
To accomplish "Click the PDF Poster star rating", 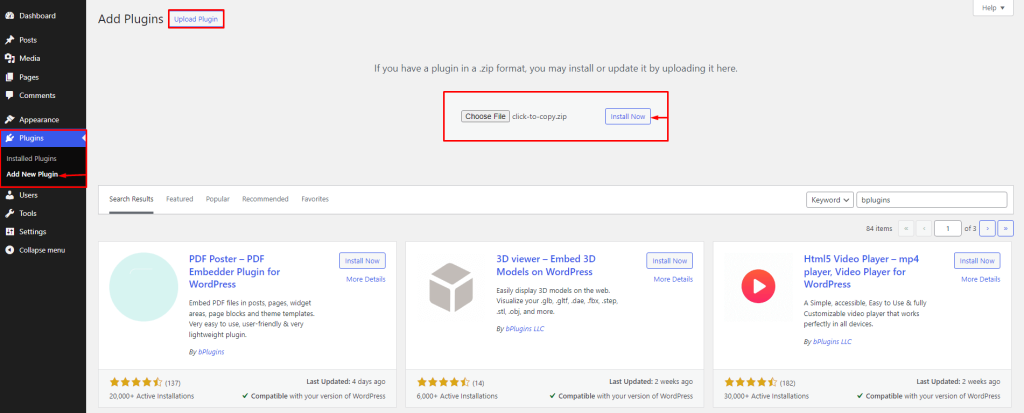I will click(x=136, y=382).
